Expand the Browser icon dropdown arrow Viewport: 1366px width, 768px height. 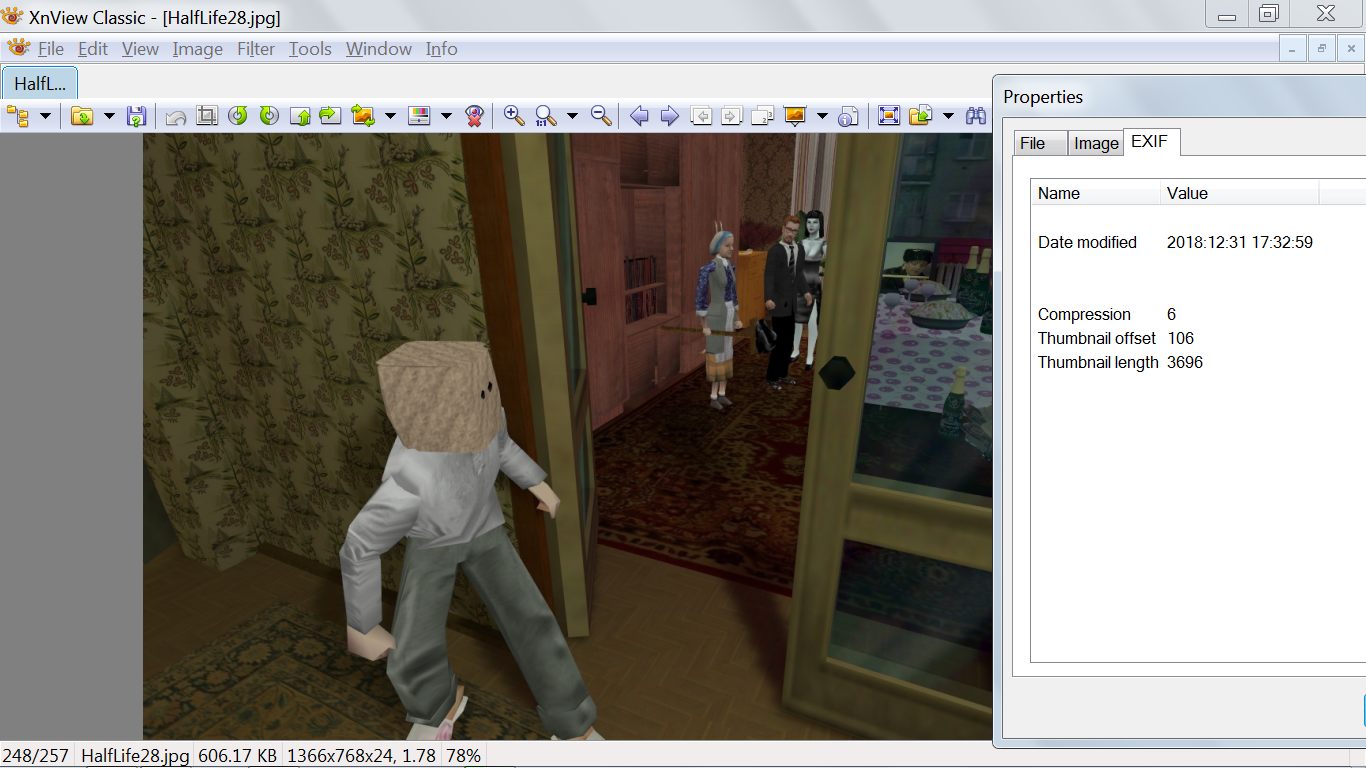[x=45, y=116]
